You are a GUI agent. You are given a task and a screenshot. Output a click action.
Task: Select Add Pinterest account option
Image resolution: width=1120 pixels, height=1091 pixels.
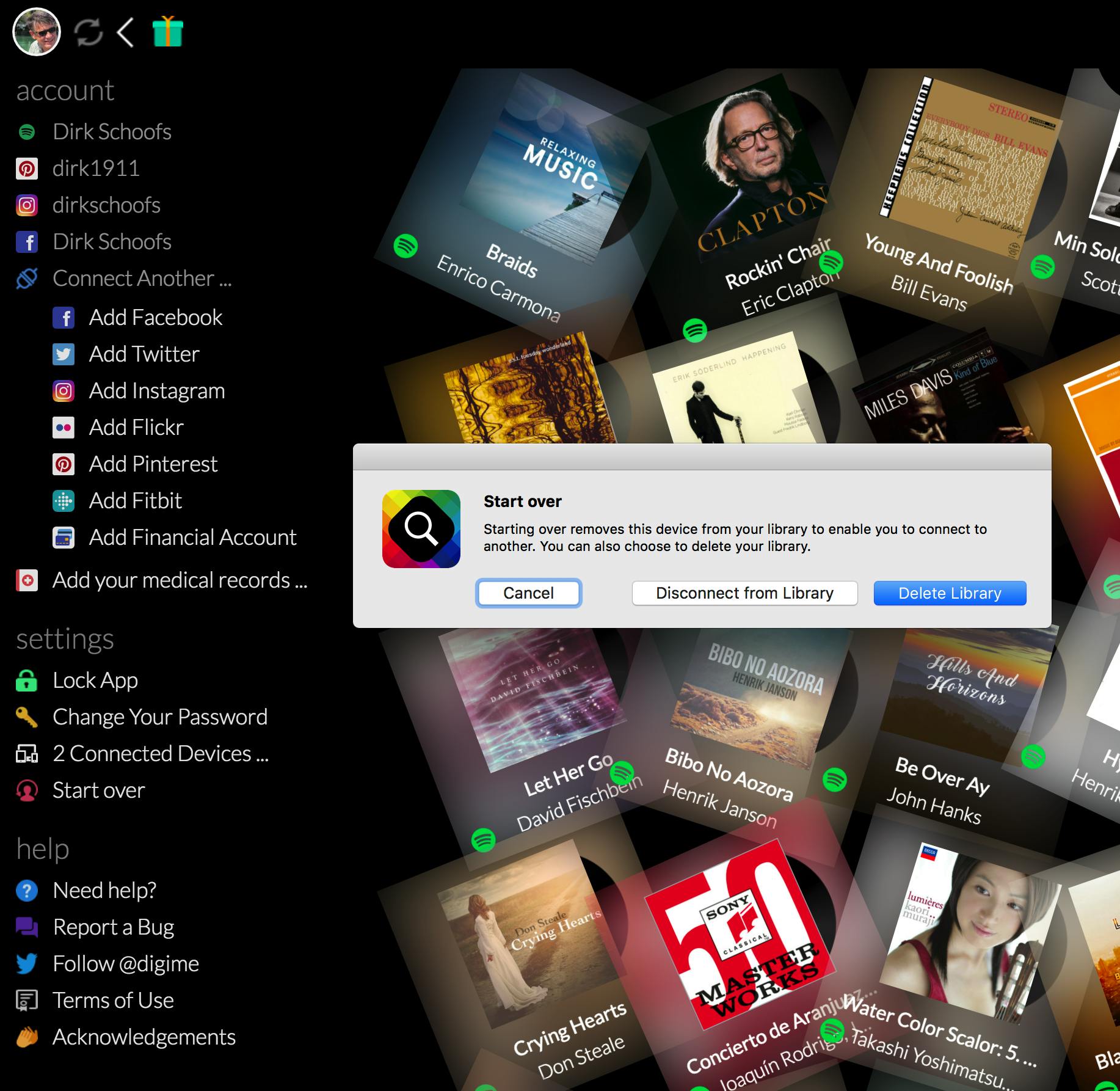153,464
